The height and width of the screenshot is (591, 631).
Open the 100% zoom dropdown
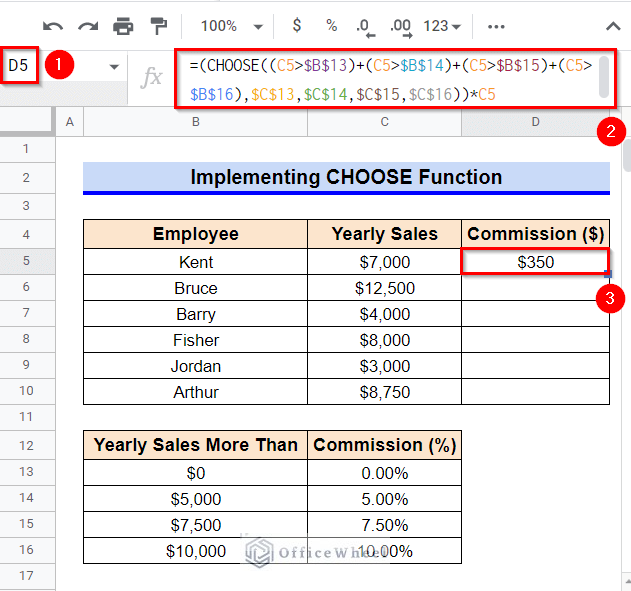tap(231, 26)
